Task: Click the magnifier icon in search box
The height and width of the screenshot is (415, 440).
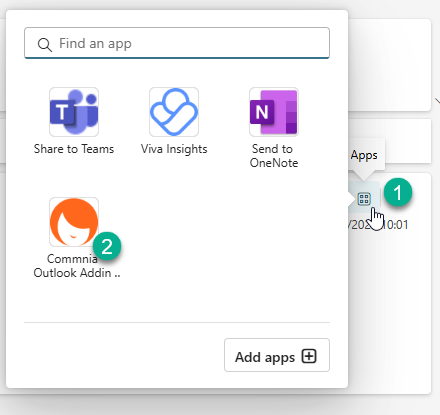Action: coord(44,44)
